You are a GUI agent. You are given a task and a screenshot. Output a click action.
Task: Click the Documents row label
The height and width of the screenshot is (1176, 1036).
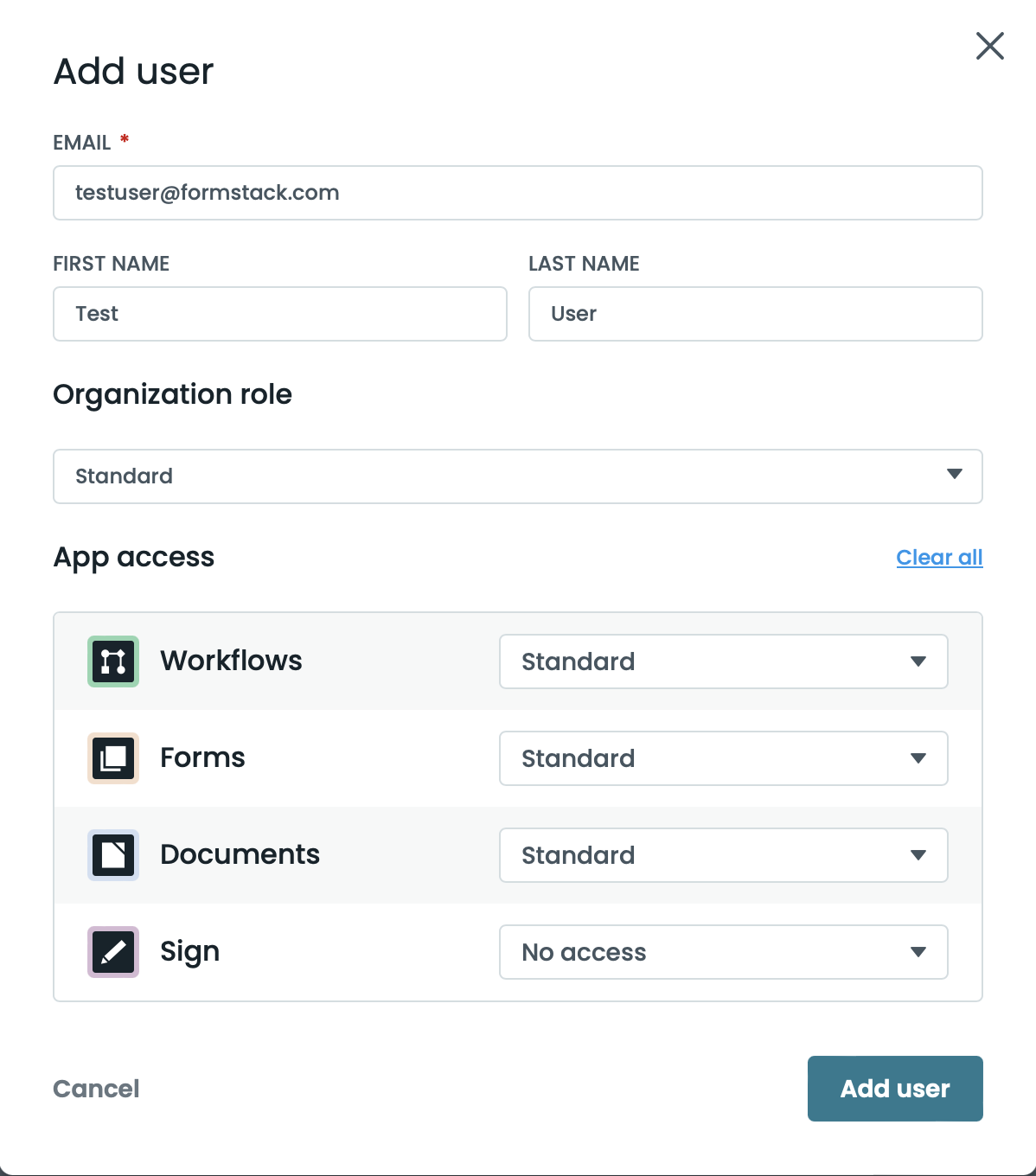tap(240, 854)
